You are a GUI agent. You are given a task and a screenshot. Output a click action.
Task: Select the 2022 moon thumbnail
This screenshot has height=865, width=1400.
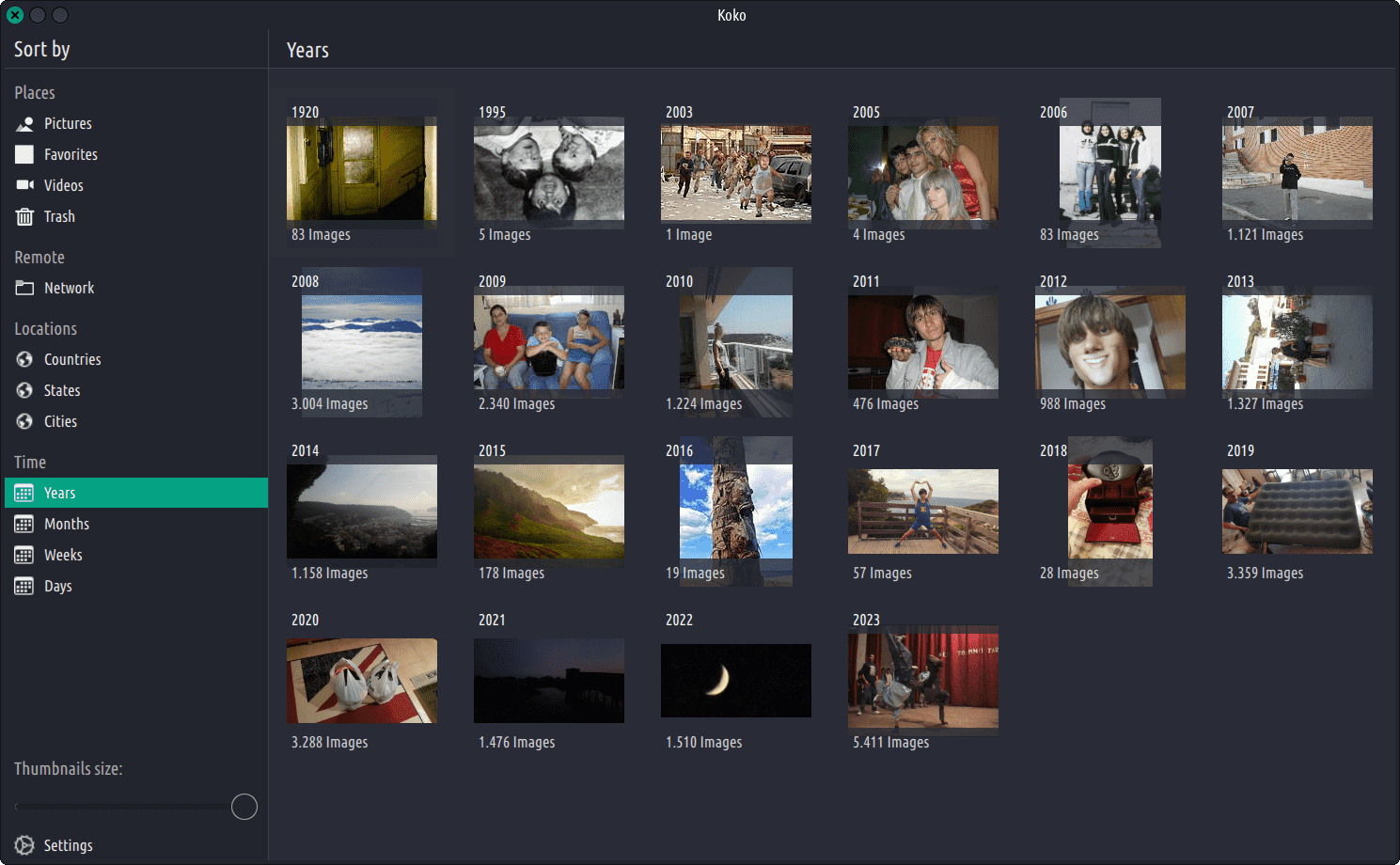click(x=735, y=681)
